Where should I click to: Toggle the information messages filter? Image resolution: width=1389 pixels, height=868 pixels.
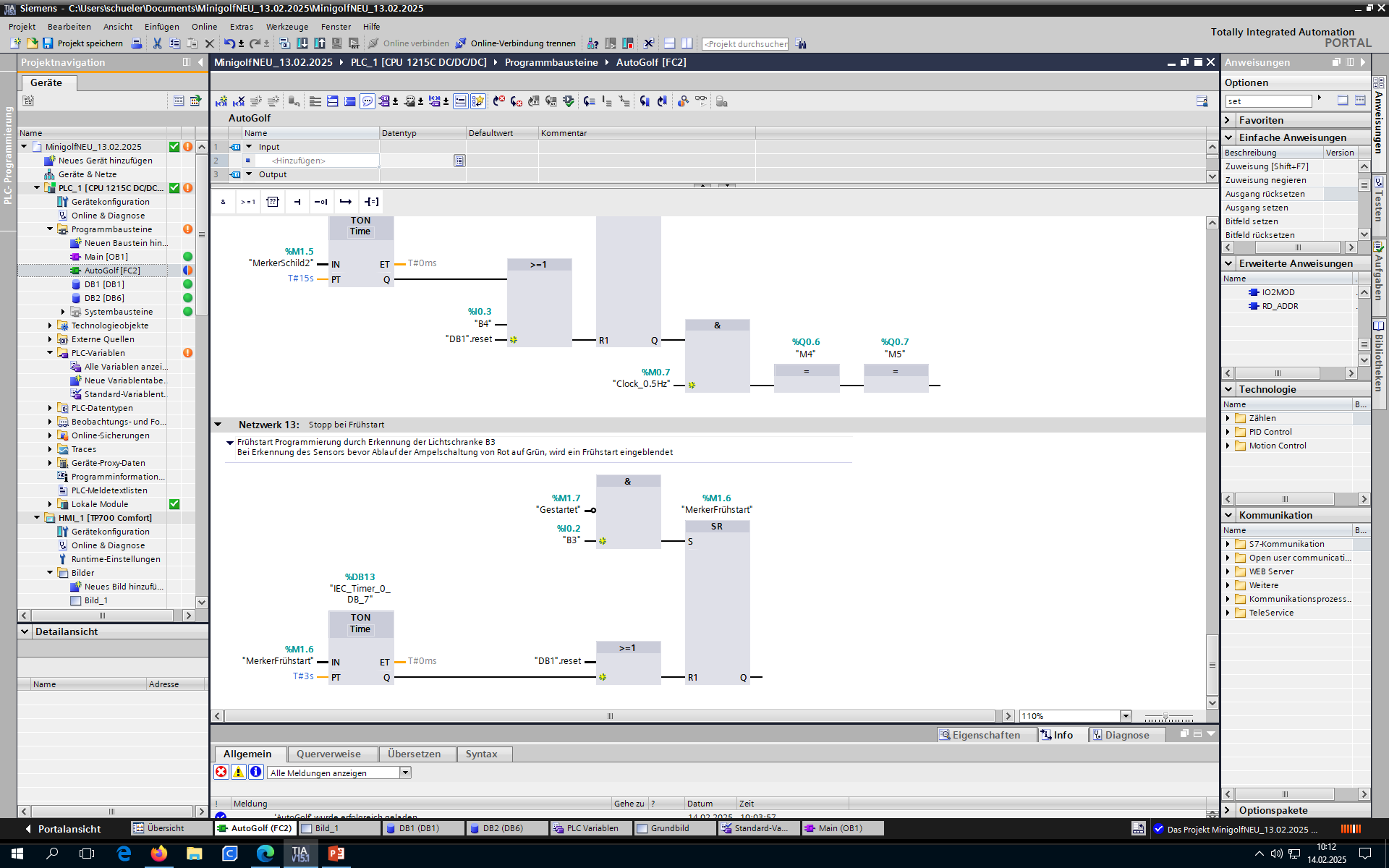(255, 772)
